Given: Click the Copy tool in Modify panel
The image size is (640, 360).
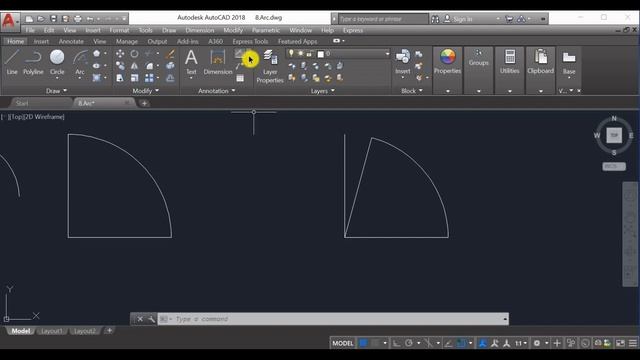Looking at the screenshot, I should 120,66.
